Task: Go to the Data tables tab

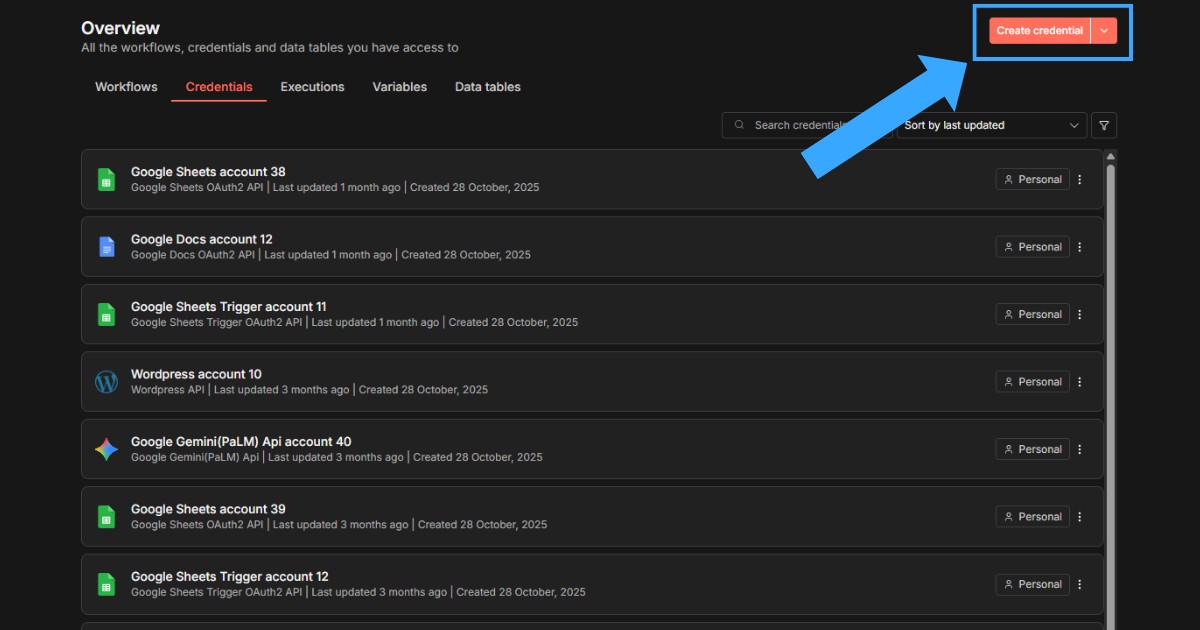Action: [487, 87]
